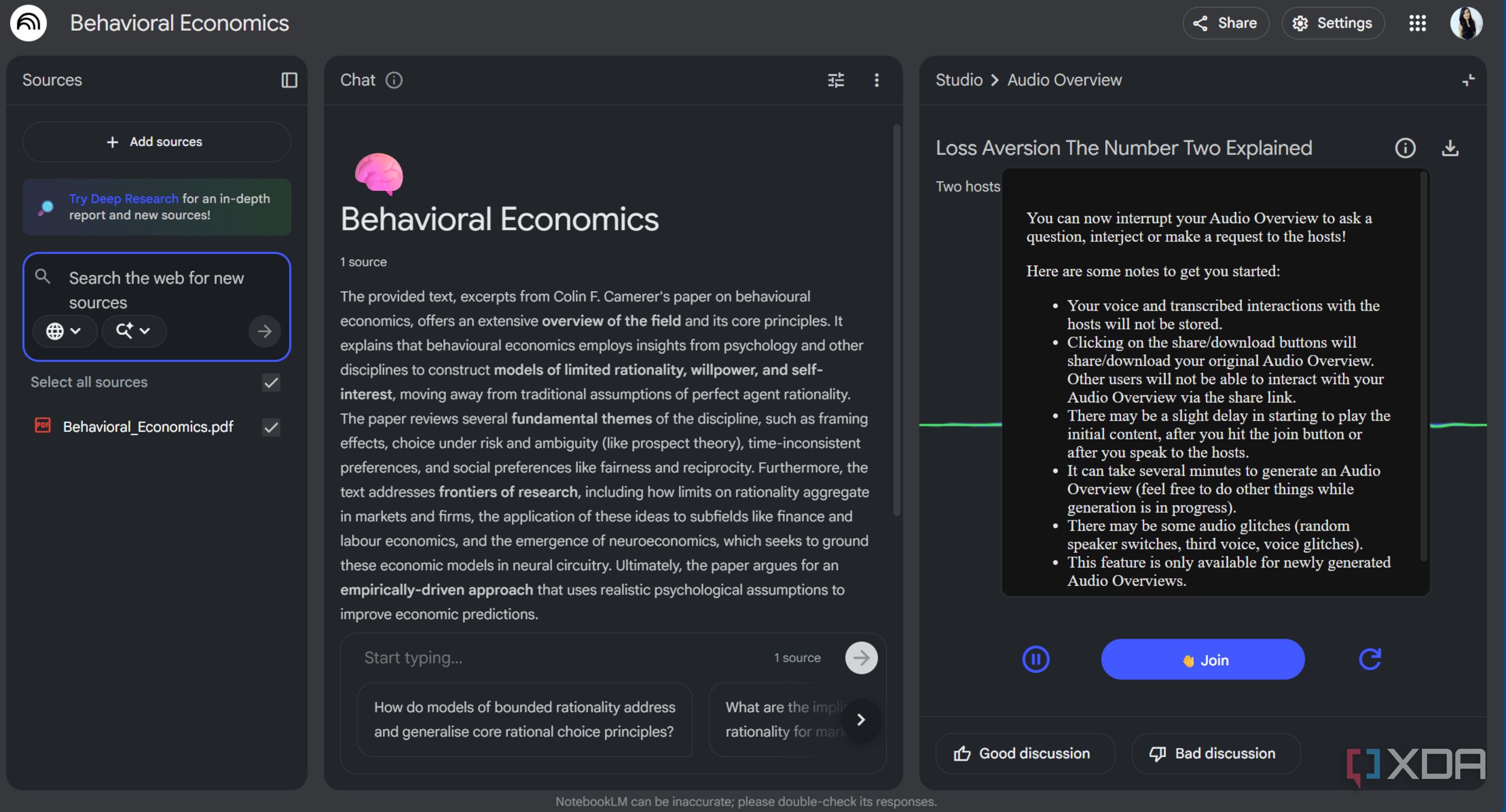
Task: Open Settings
Action: tap(1333, 23)
